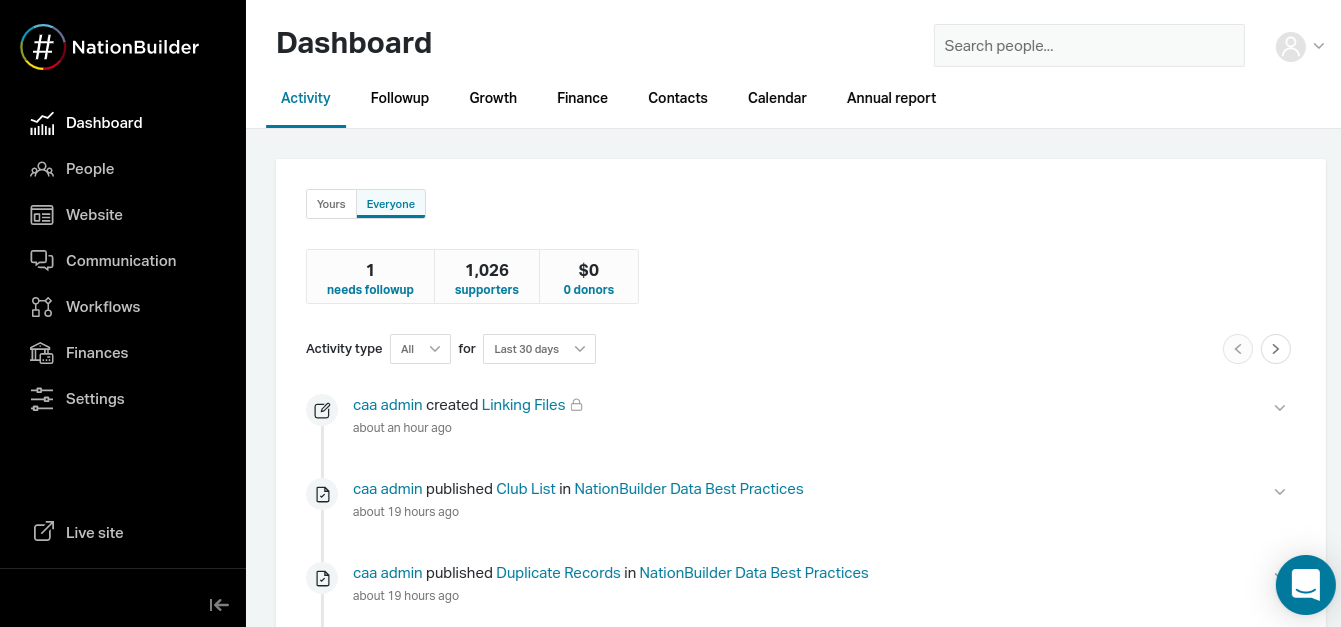Switch to the Annual report tab

892,98
